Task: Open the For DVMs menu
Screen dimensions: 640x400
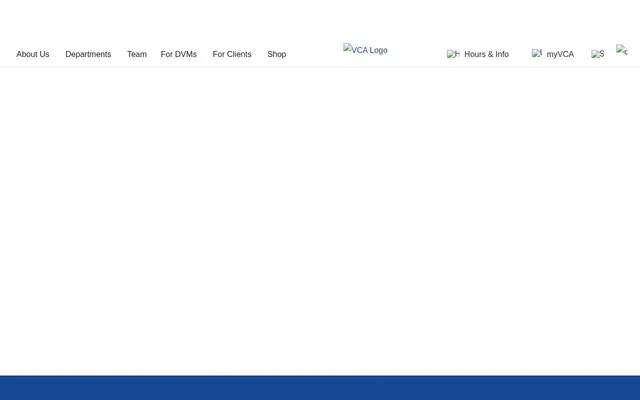Action: click(x=178, y=54)
